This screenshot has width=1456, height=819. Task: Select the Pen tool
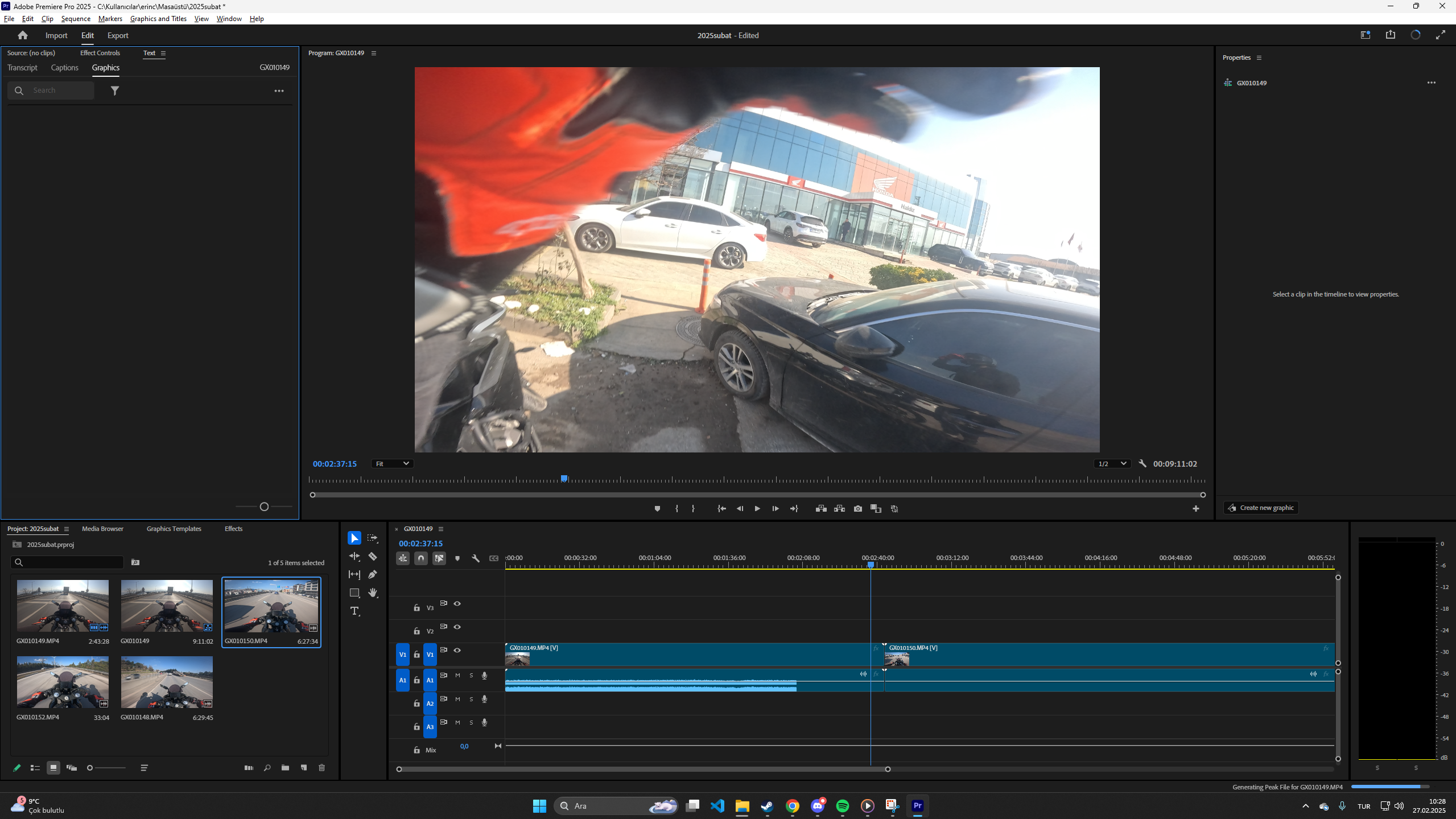point(373,574)
